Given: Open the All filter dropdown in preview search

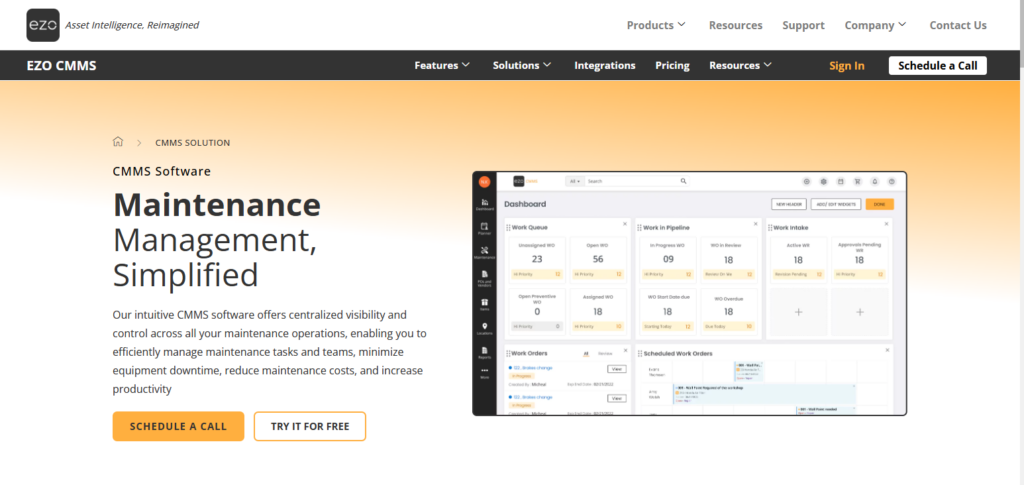Looking at the screenshot, I should pyautogui.click(x=575, y=181).
